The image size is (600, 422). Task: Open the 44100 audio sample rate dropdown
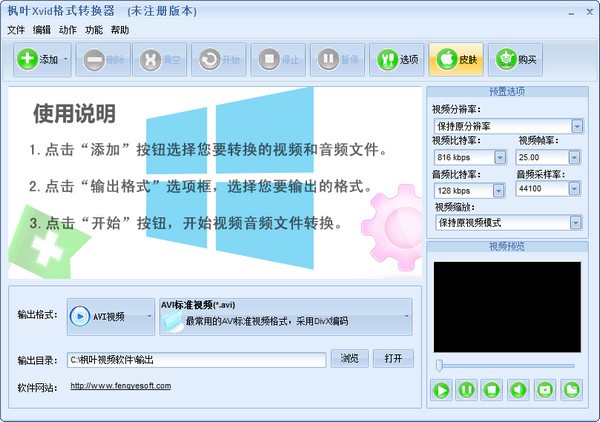point(577,189)
